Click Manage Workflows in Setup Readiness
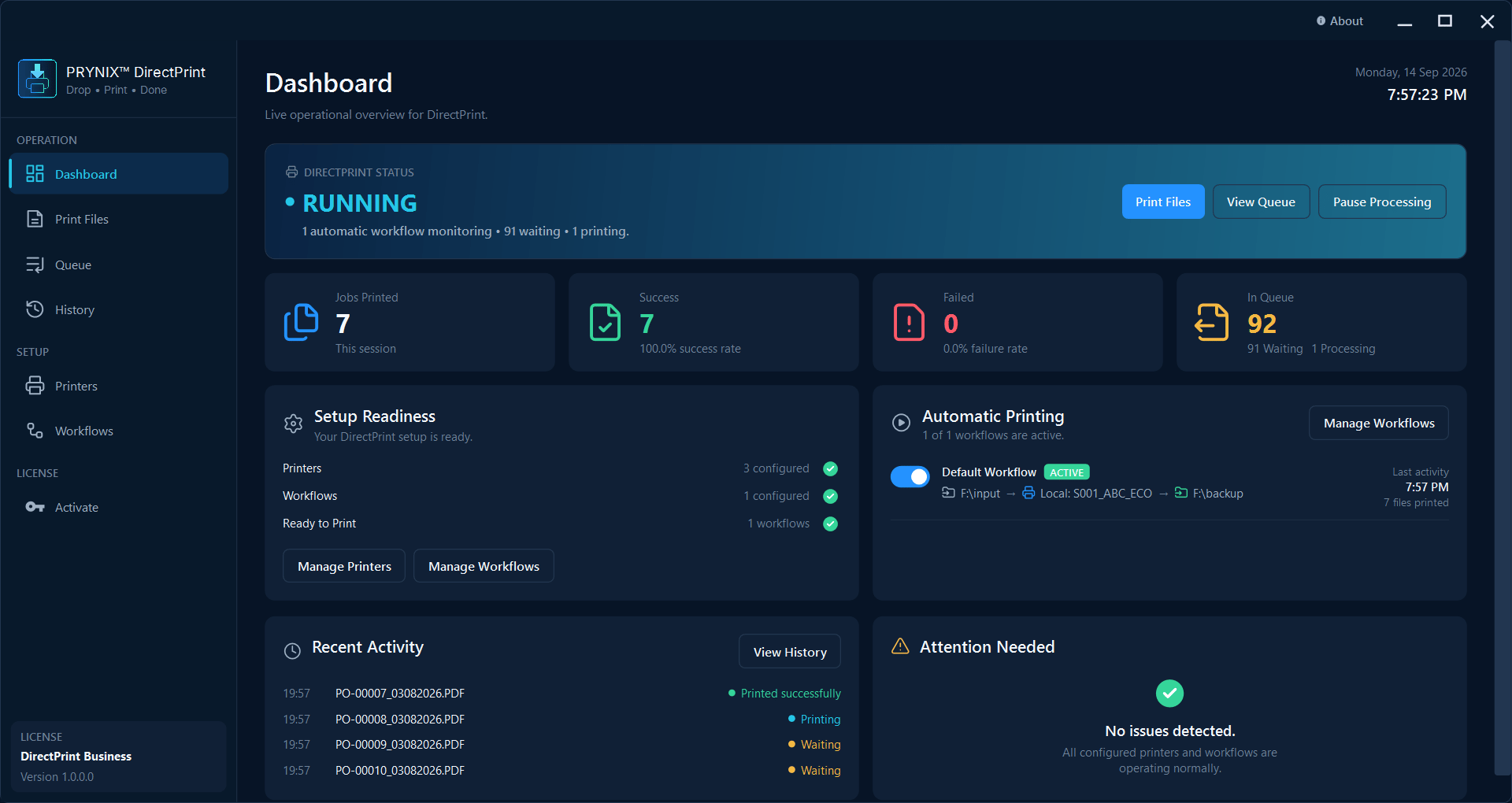Screen dimensions: 1512x803 484,566
